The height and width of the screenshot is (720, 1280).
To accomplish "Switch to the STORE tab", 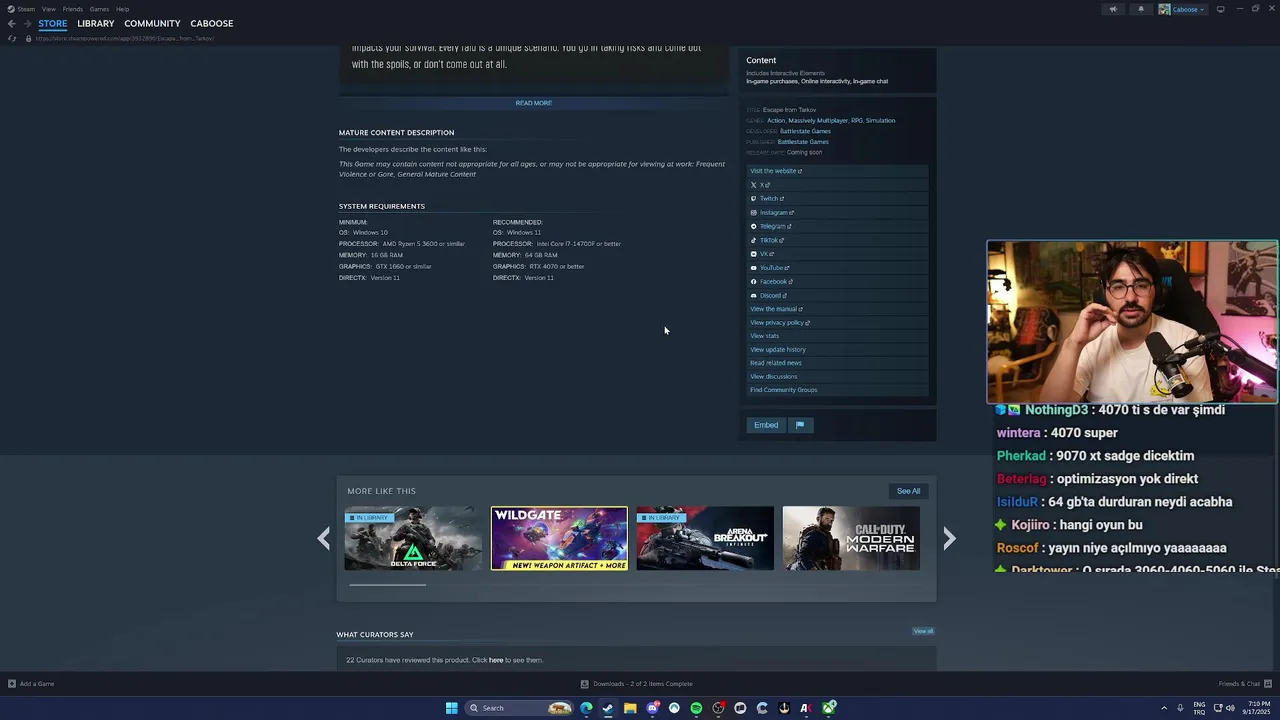I will point(53,23).
